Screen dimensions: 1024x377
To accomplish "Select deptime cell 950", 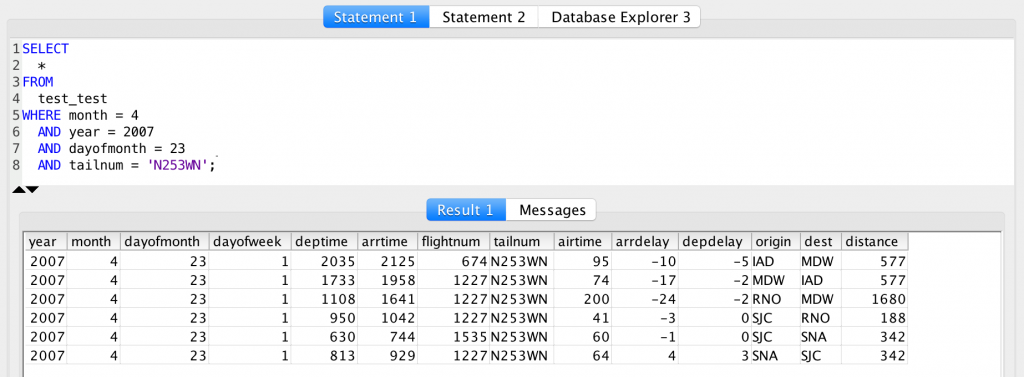I will 325,318.
